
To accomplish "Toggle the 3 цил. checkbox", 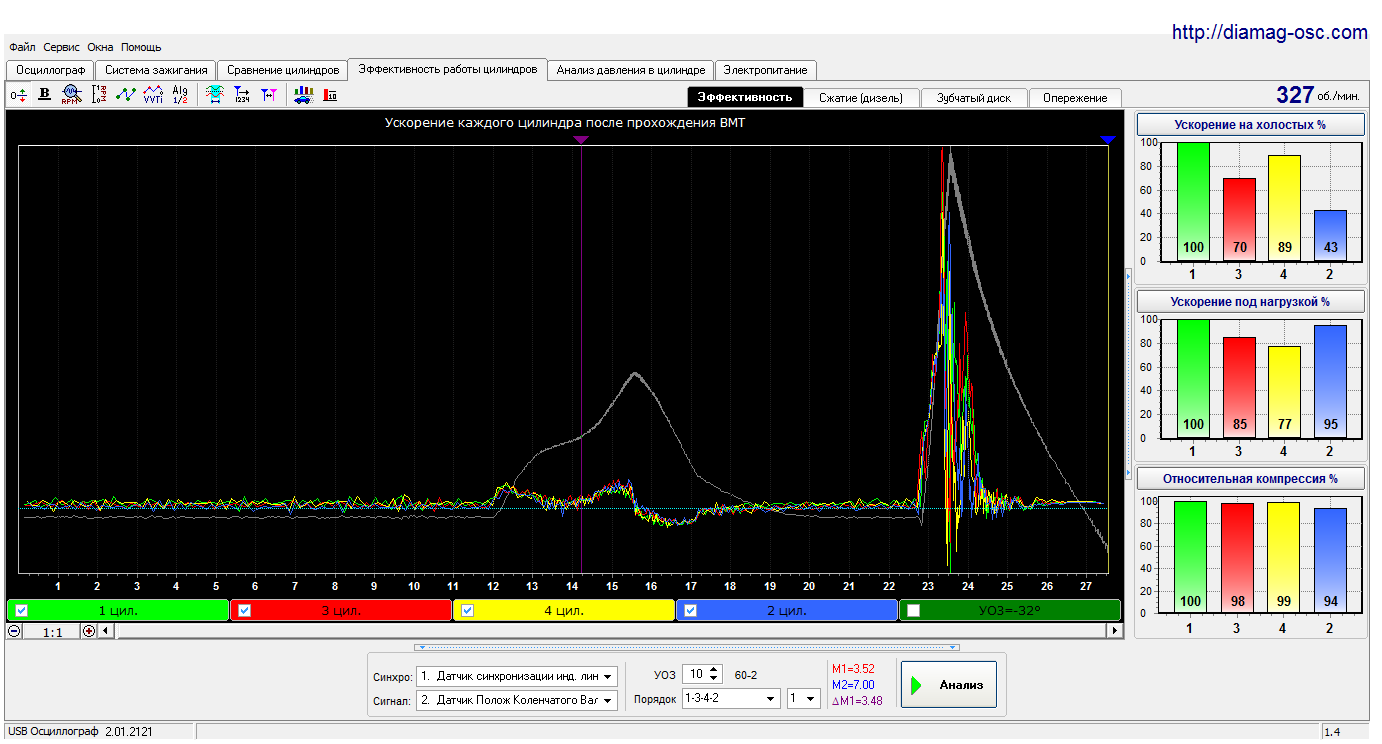I will 244,610.
